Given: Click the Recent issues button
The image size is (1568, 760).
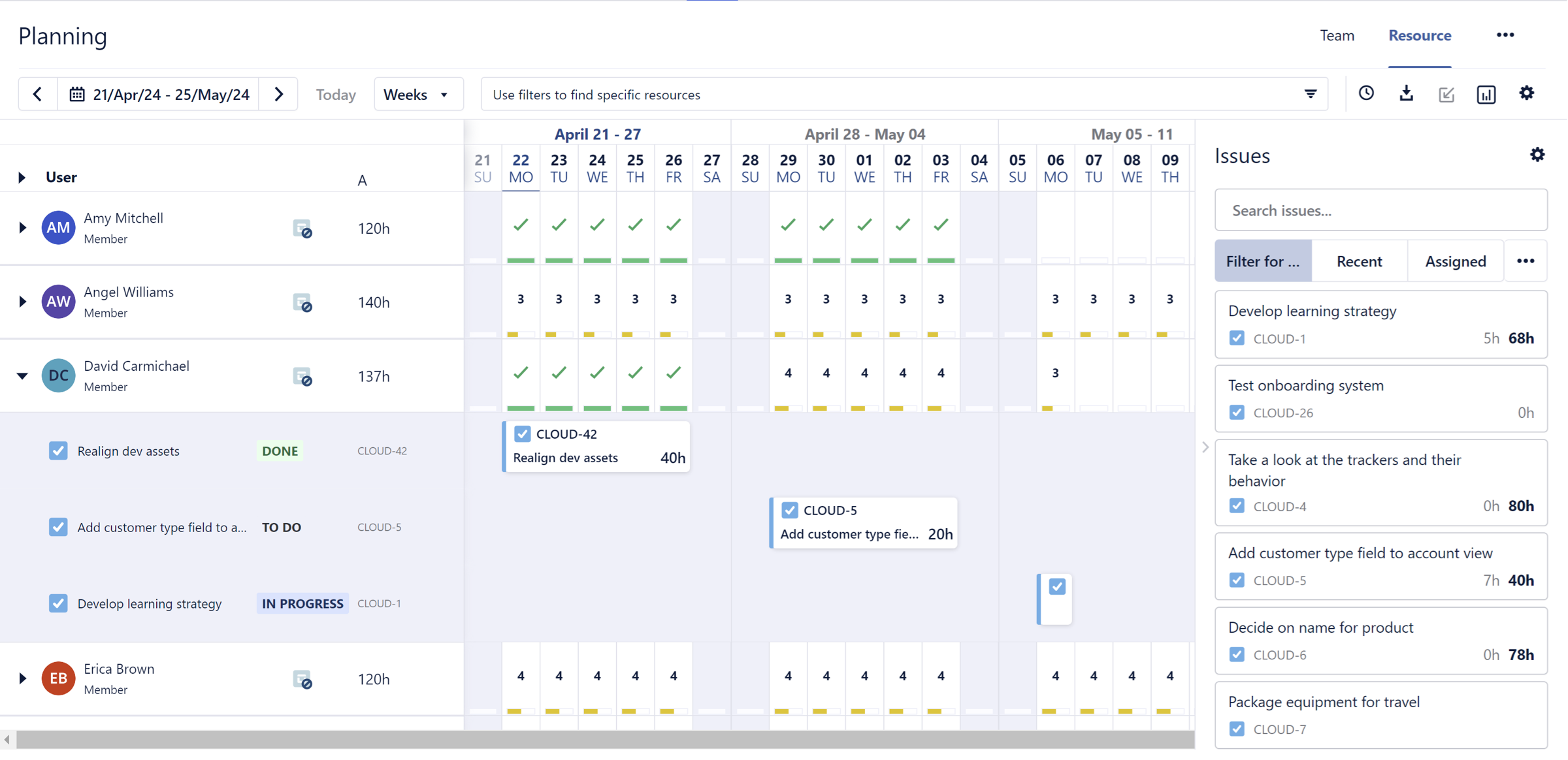Looking at the screenshot, I should [1359, 261].
